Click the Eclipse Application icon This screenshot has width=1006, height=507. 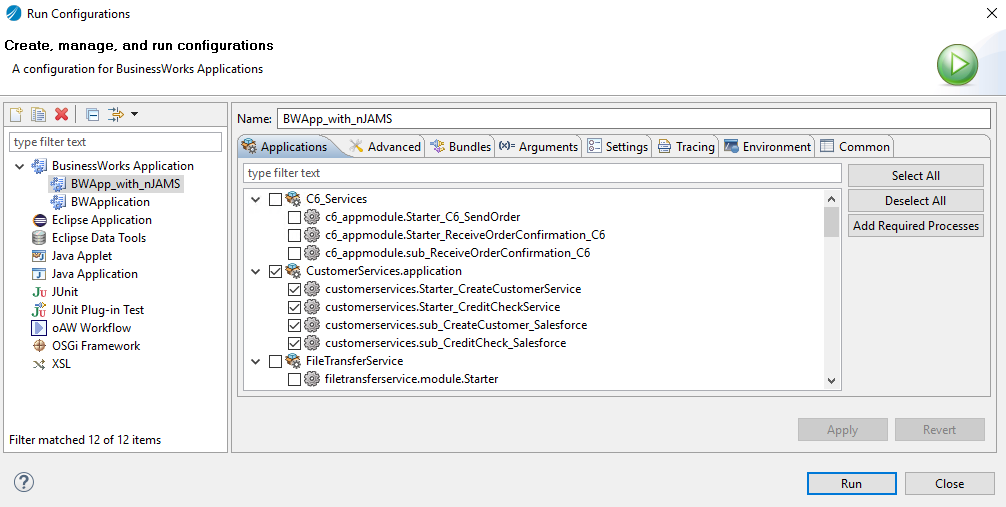40,220
